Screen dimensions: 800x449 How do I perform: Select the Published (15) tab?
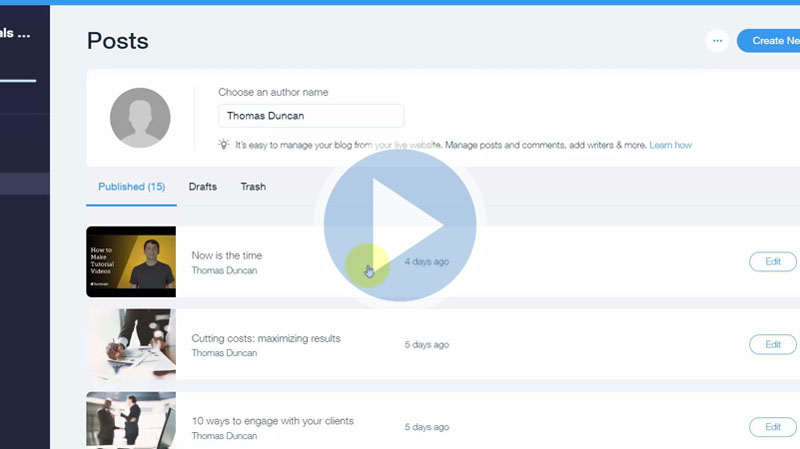(x=131, y=187)
